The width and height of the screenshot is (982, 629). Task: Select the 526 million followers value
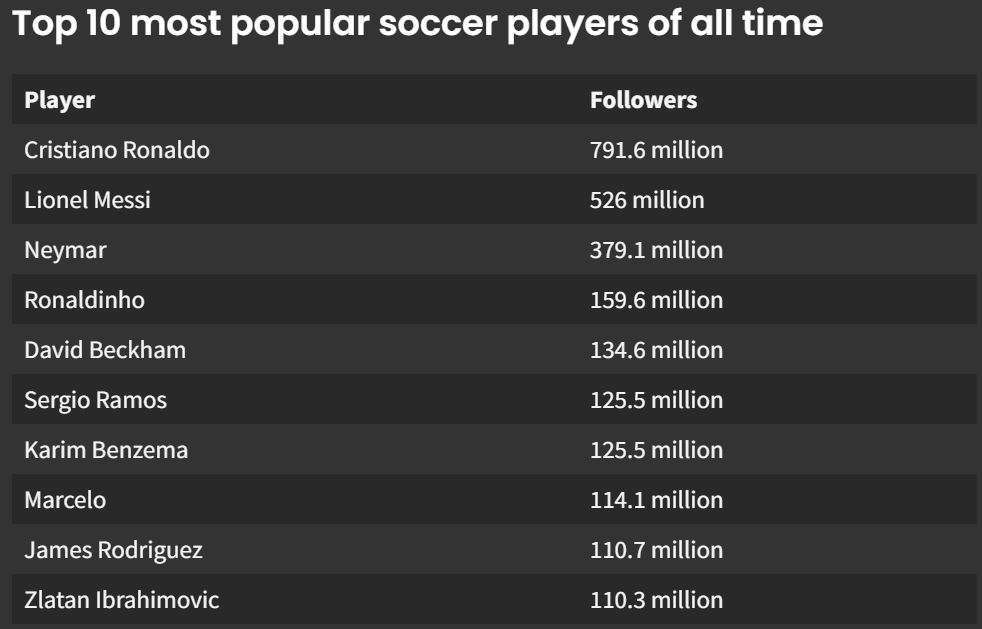(647, 200)
